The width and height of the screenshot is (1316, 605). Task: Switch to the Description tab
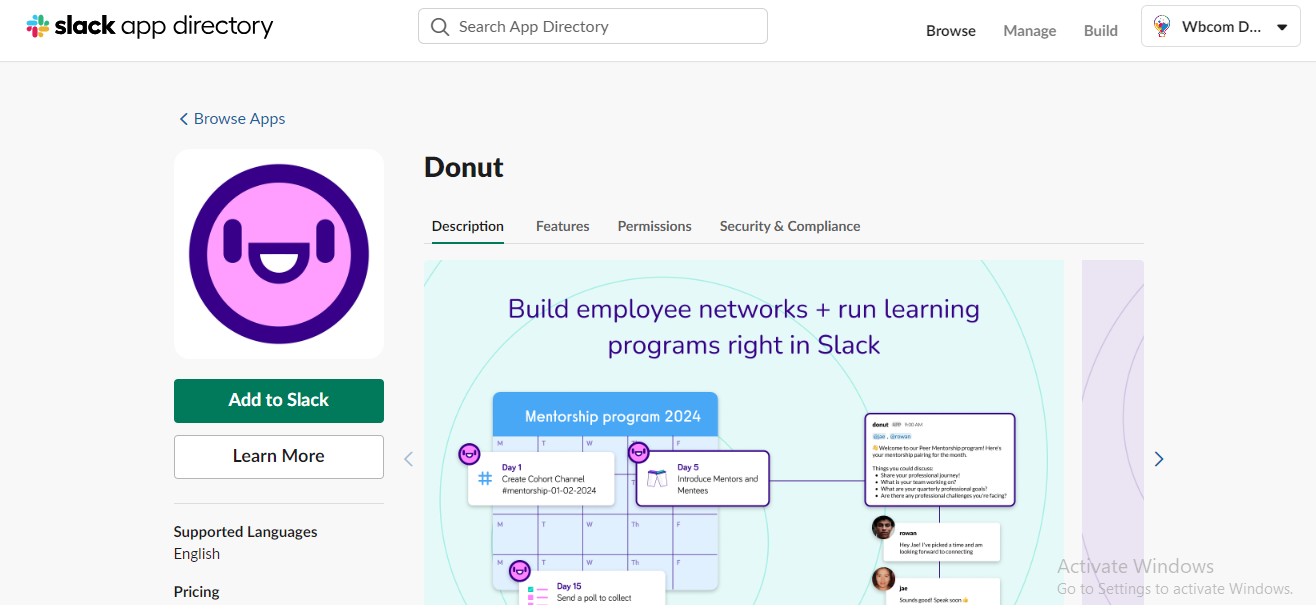(x=468, y=226)
